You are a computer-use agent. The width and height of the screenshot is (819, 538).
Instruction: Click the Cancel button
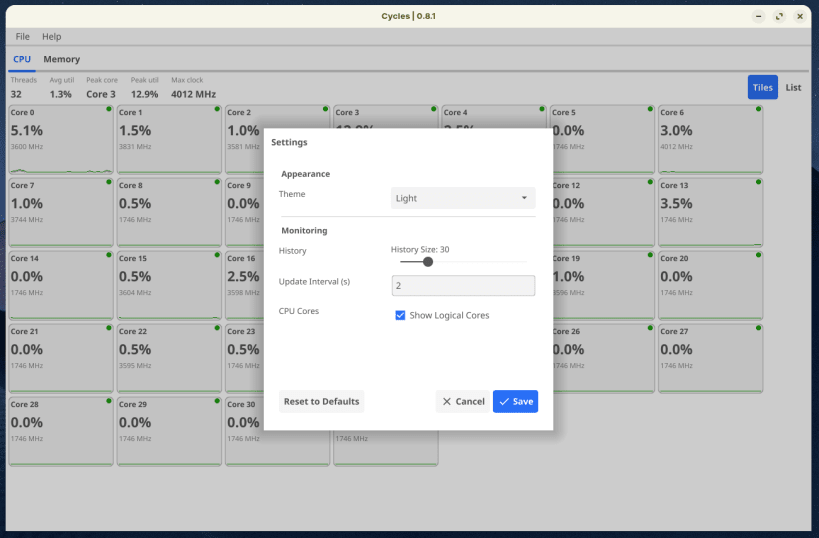click(463, 401)
